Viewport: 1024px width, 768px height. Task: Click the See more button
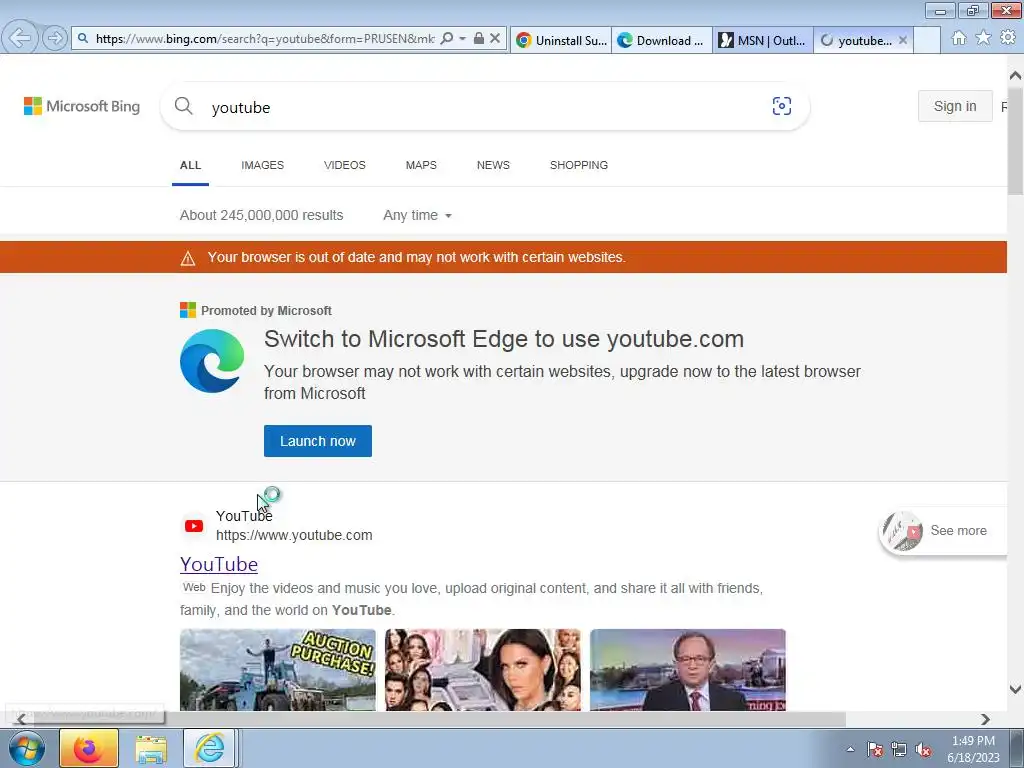point(943,531)
